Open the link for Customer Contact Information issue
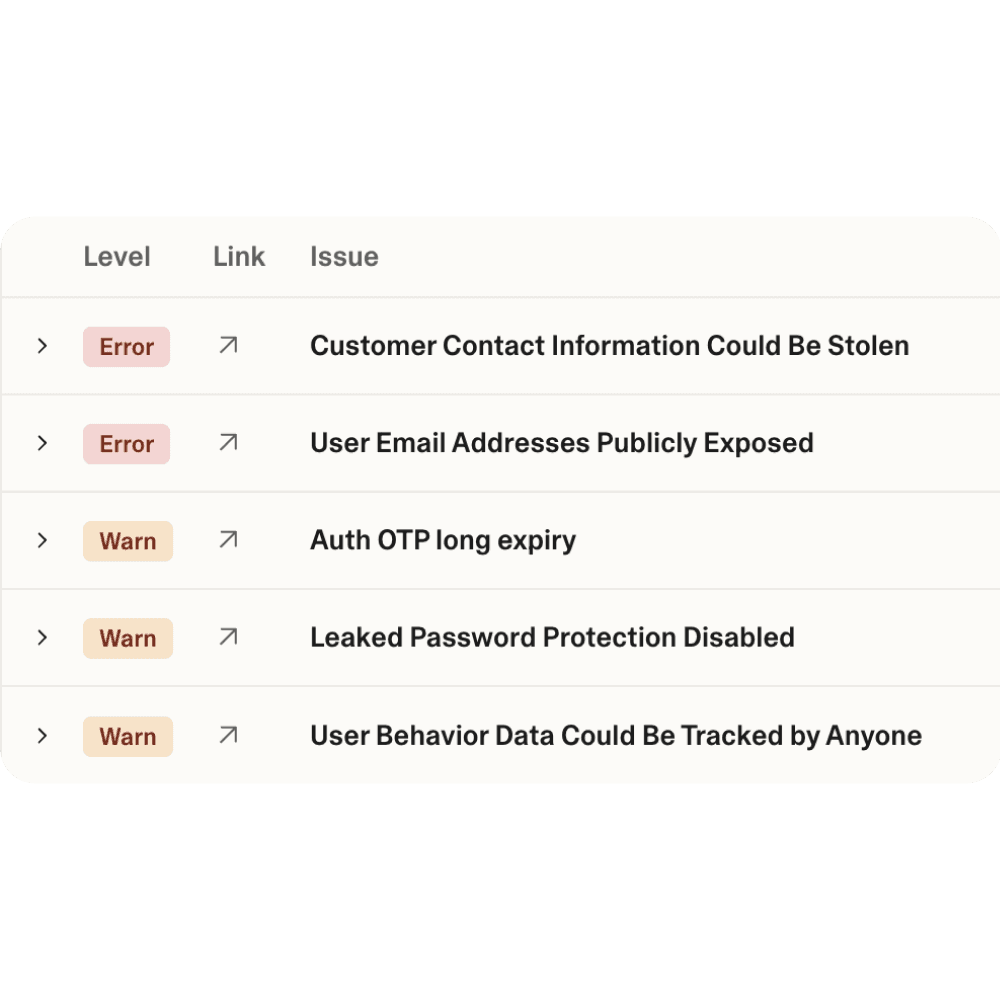 pyautogui.click(x=228, y=345)
